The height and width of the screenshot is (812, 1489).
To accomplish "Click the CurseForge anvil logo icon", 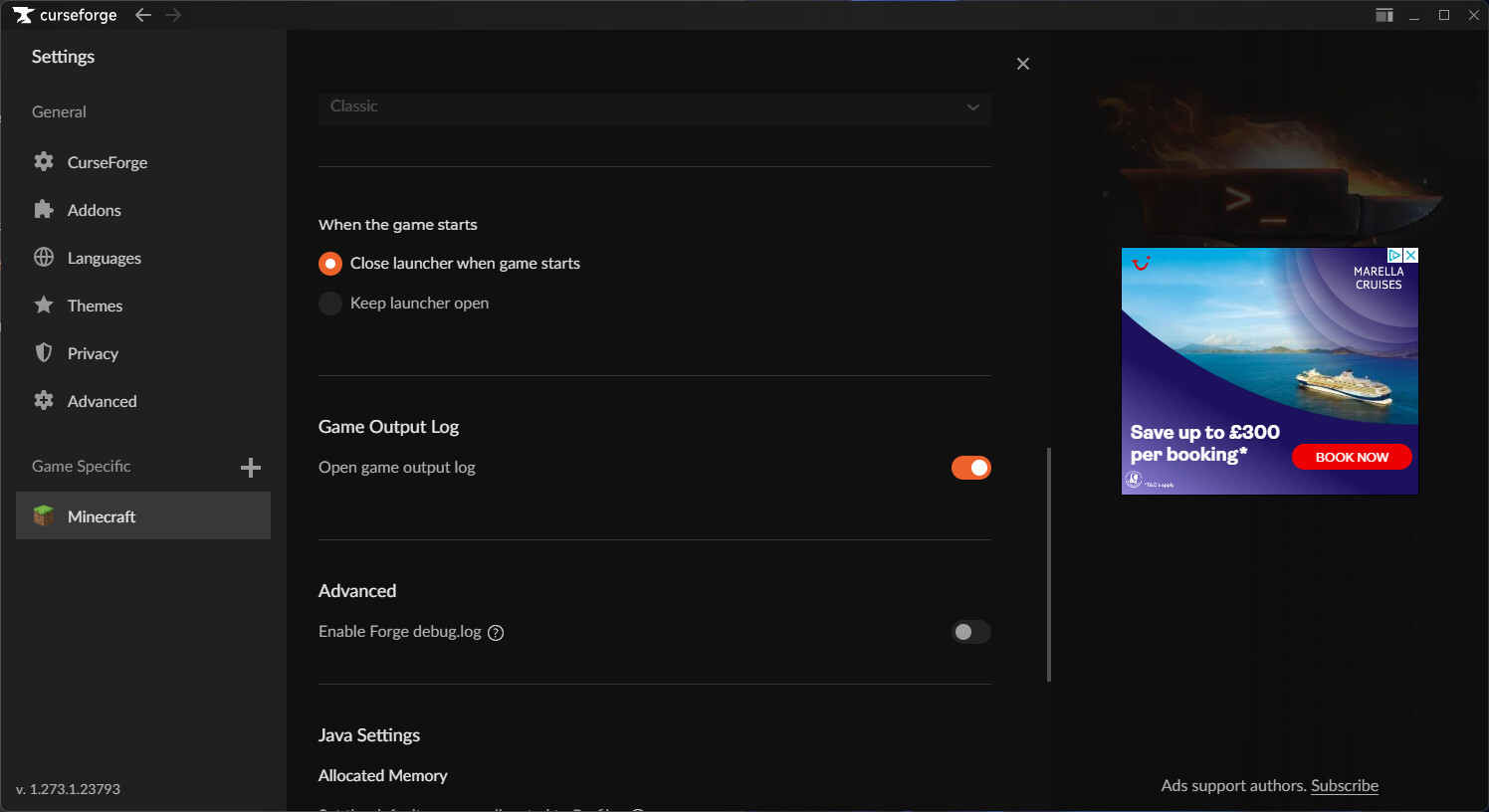I will (x=23, y=15).
